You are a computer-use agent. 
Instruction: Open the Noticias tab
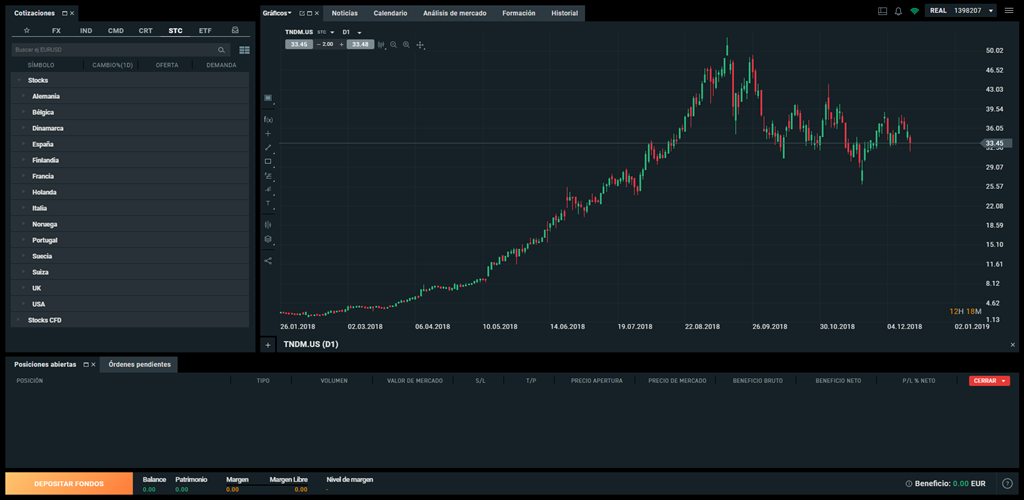(x=345, y=13)
